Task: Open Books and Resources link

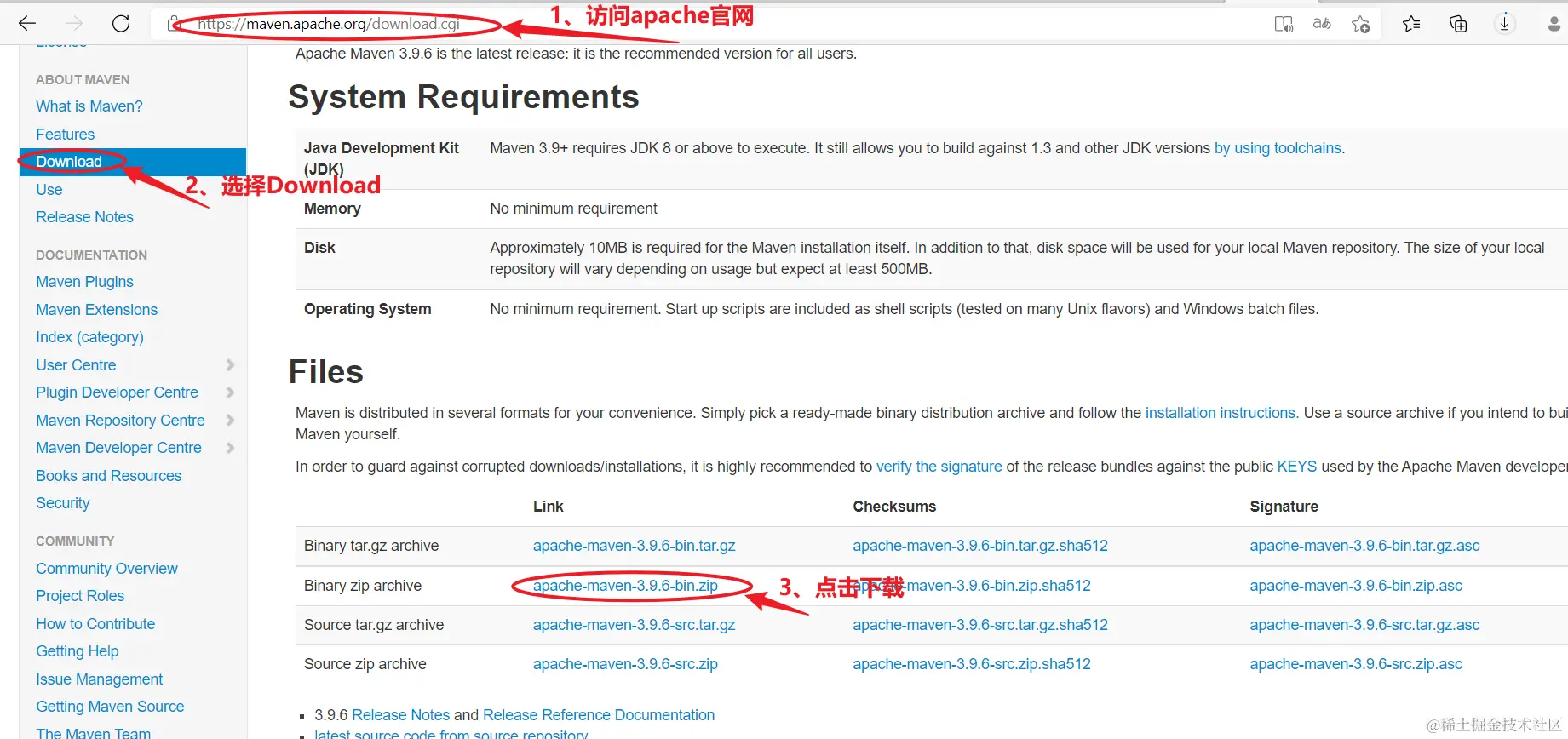Action: [x=108, y=476]
